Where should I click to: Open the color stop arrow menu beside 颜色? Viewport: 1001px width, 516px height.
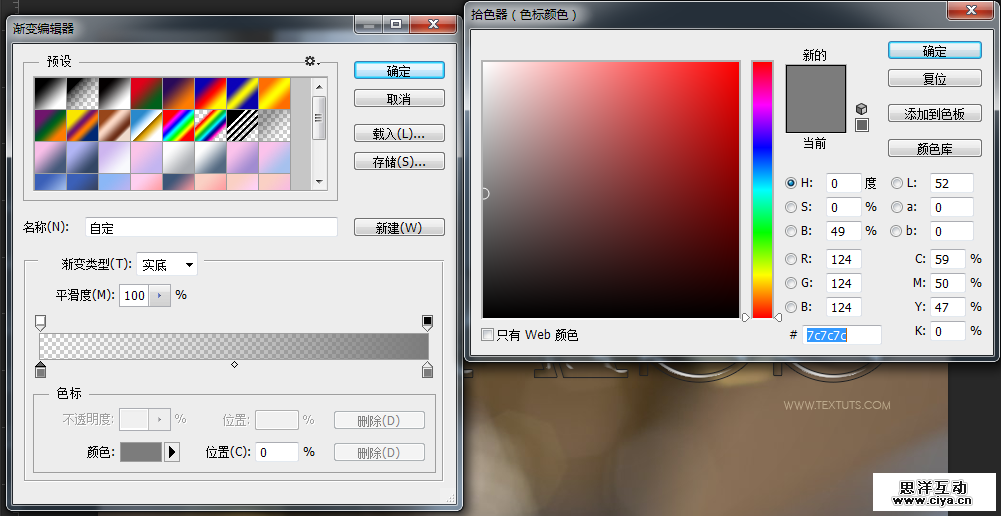[172, 452]
